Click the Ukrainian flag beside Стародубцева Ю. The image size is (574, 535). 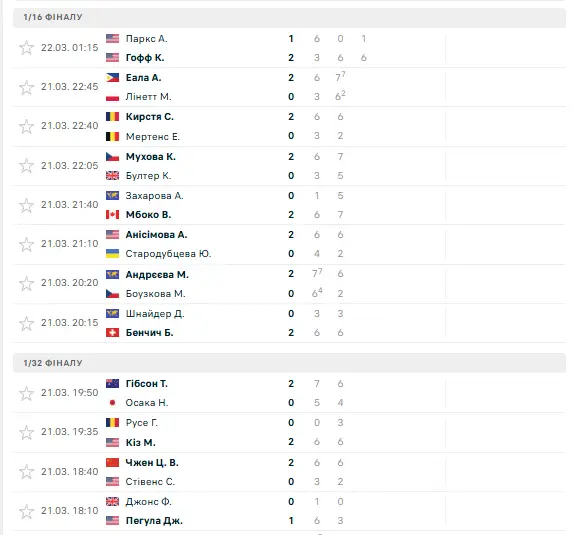coord(112,253)
